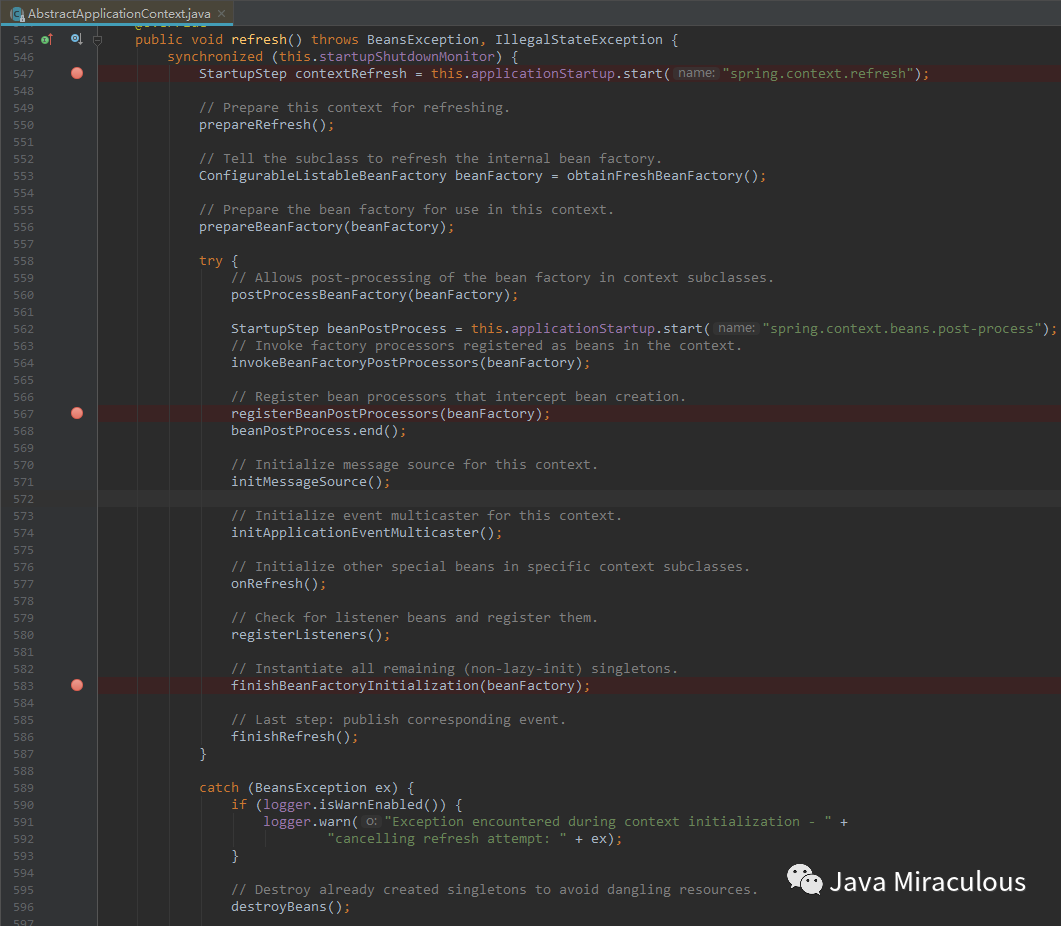1061x926 pixels.
Task: Collapse the refresh() method with the fold marker
Action: 97,40
